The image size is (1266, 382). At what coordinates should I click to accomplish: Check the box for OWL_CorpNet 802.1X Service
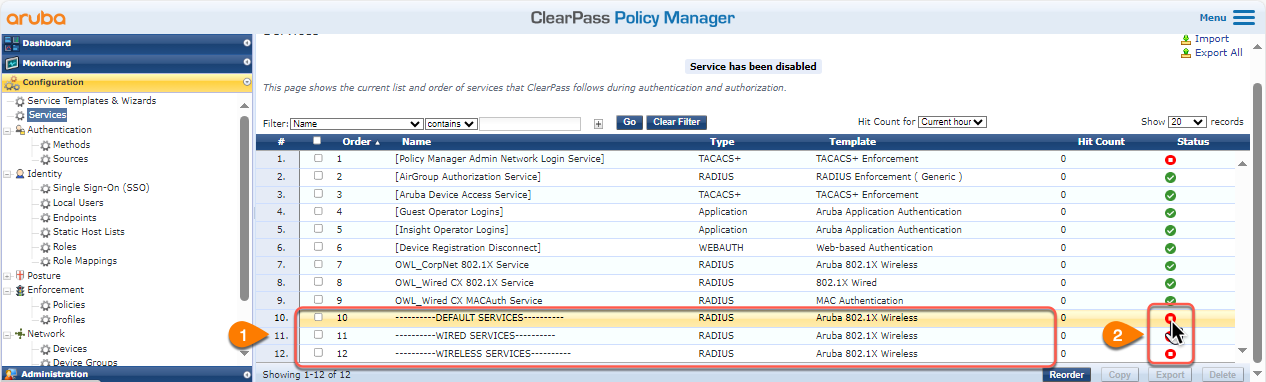click(318, 265)
